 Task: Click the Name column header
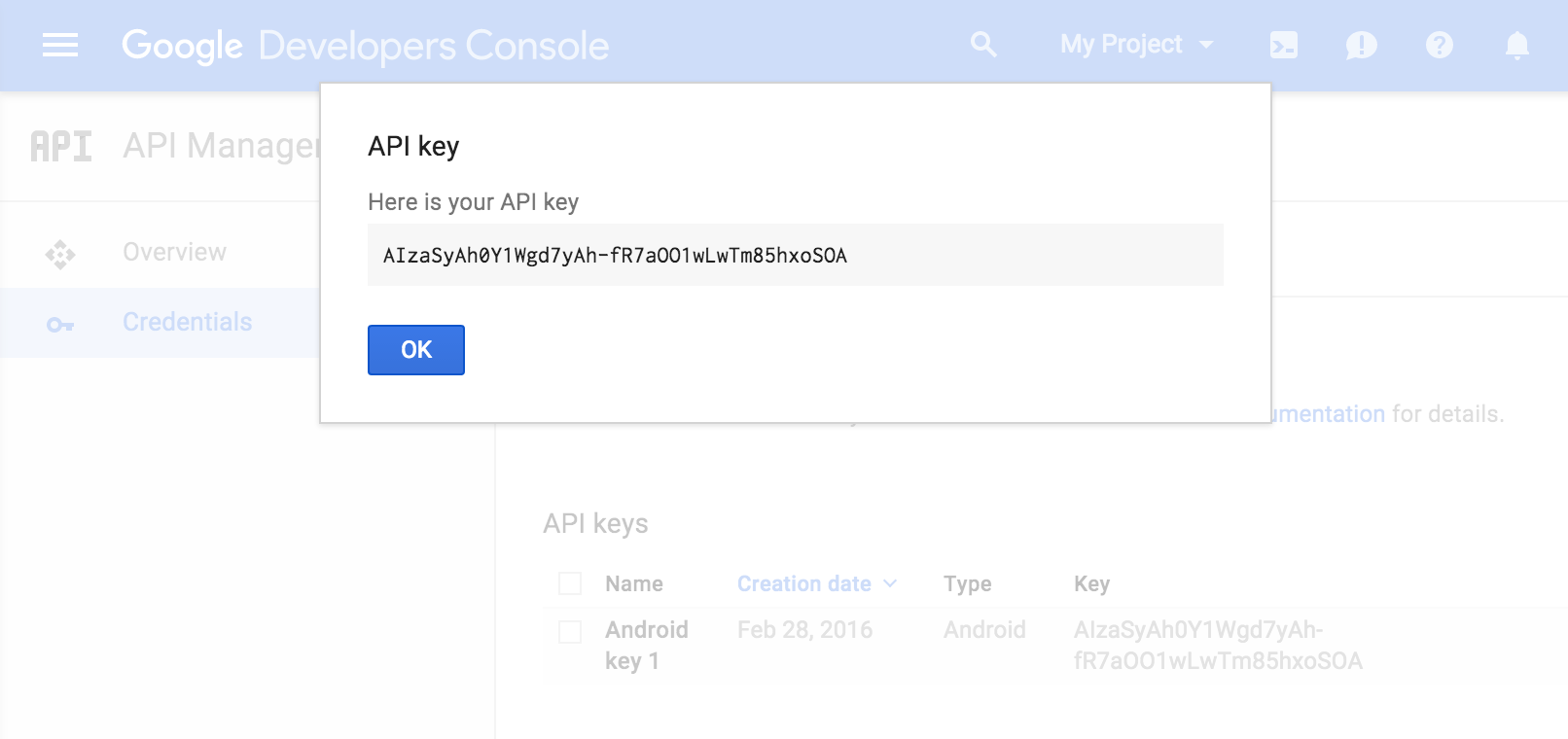[634, 583]
